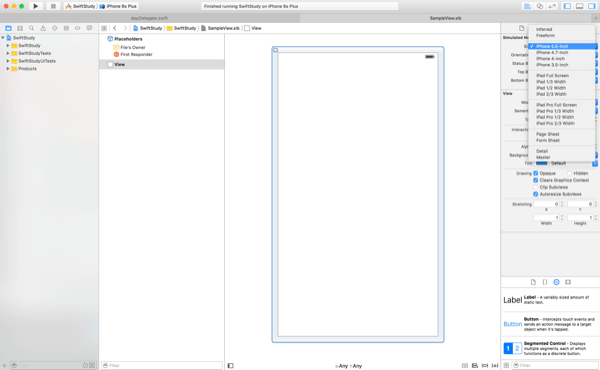Expand the SwiftStudy folder group

coord(8,46)
